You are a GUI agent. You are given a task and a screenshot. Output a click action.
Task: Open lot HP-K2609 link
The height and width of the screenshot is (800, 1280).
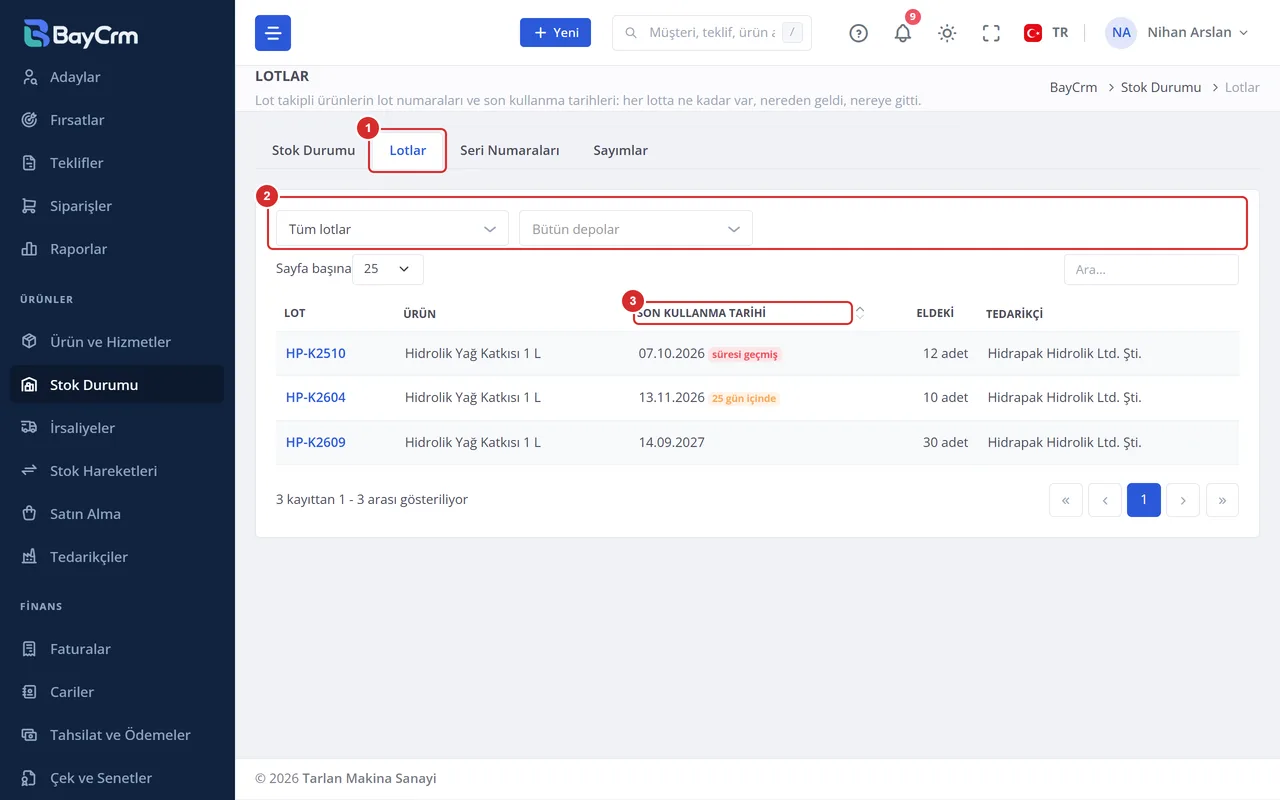[316, 442]
